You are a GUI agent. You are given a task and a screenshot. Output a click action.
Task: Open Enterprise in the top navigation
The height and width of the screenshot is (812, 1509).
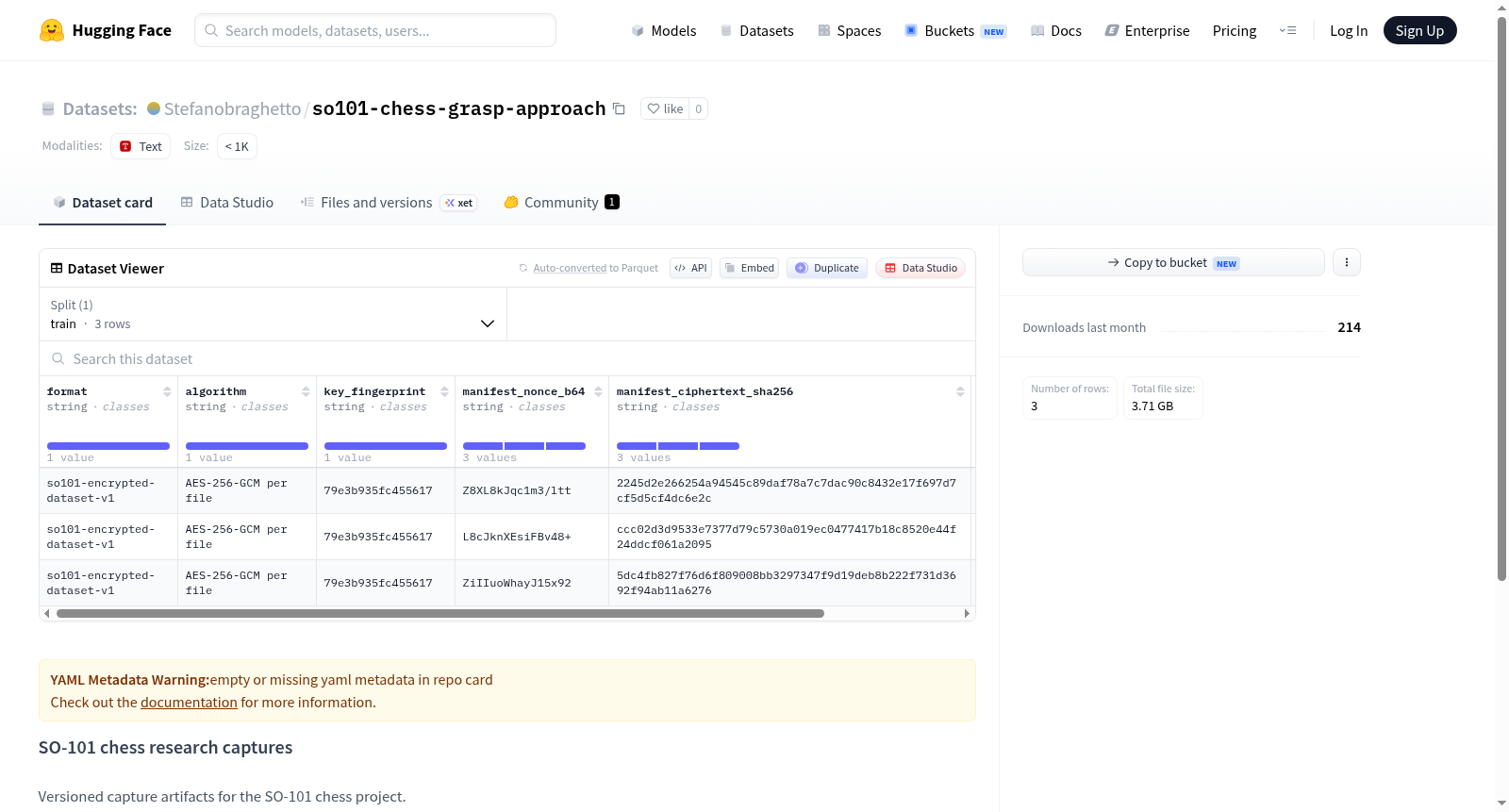tap(1147, 30)
